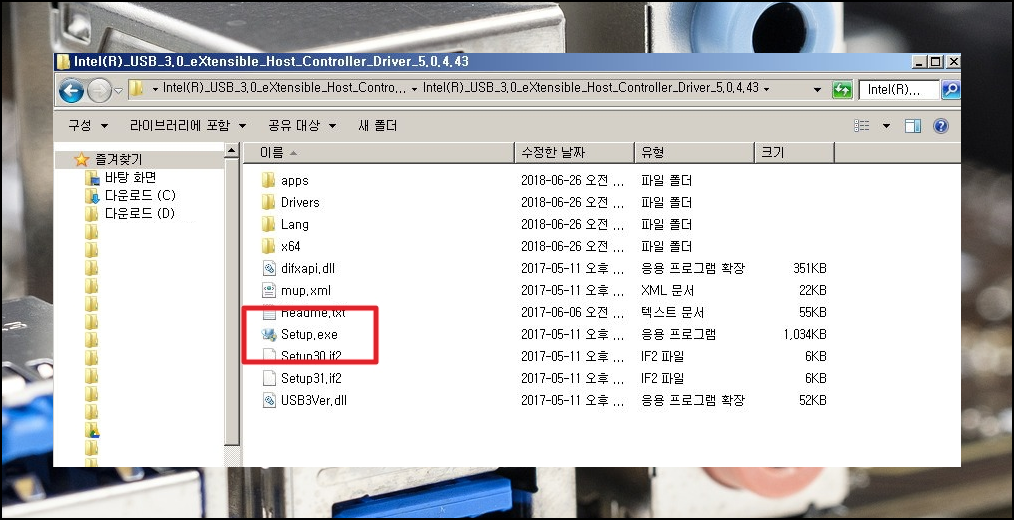The width and height of the screenshot is (1014, 520).
Task: Click the file name USB3Ver.dll
Action: (x=314, y=400)
